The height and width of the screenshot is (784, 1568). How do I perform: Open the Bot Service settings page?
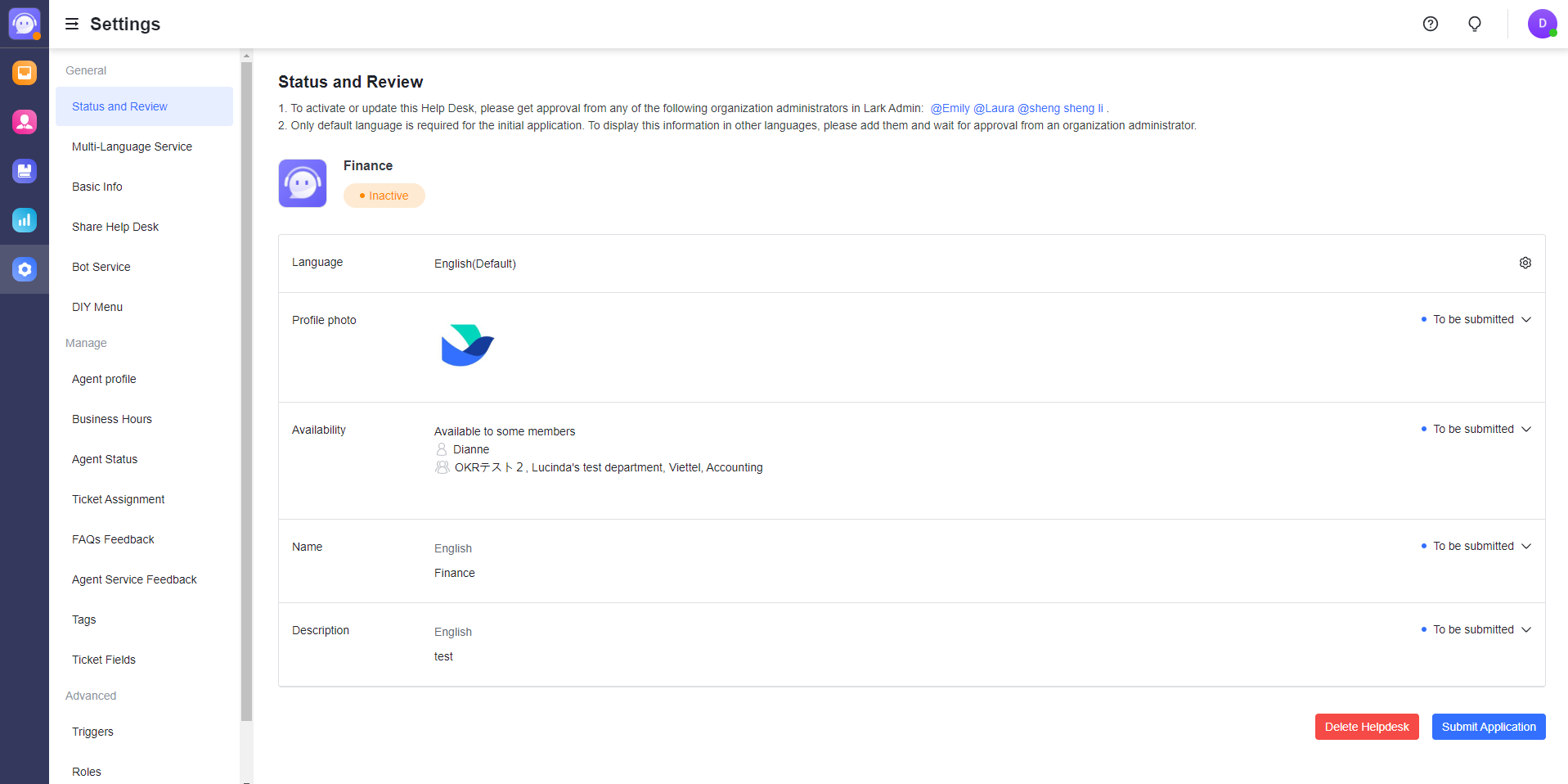(x=101, y=267)
